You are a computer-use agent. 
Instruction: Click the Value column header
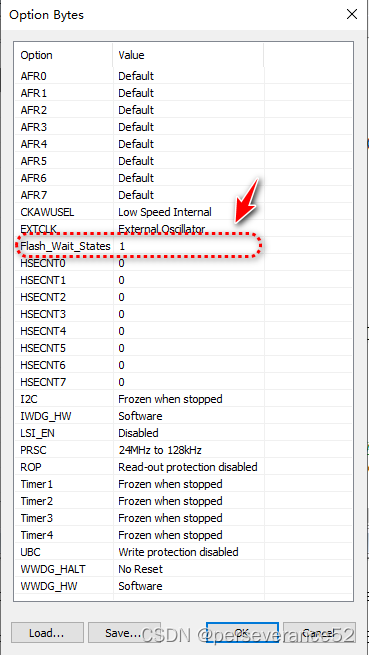188,55
